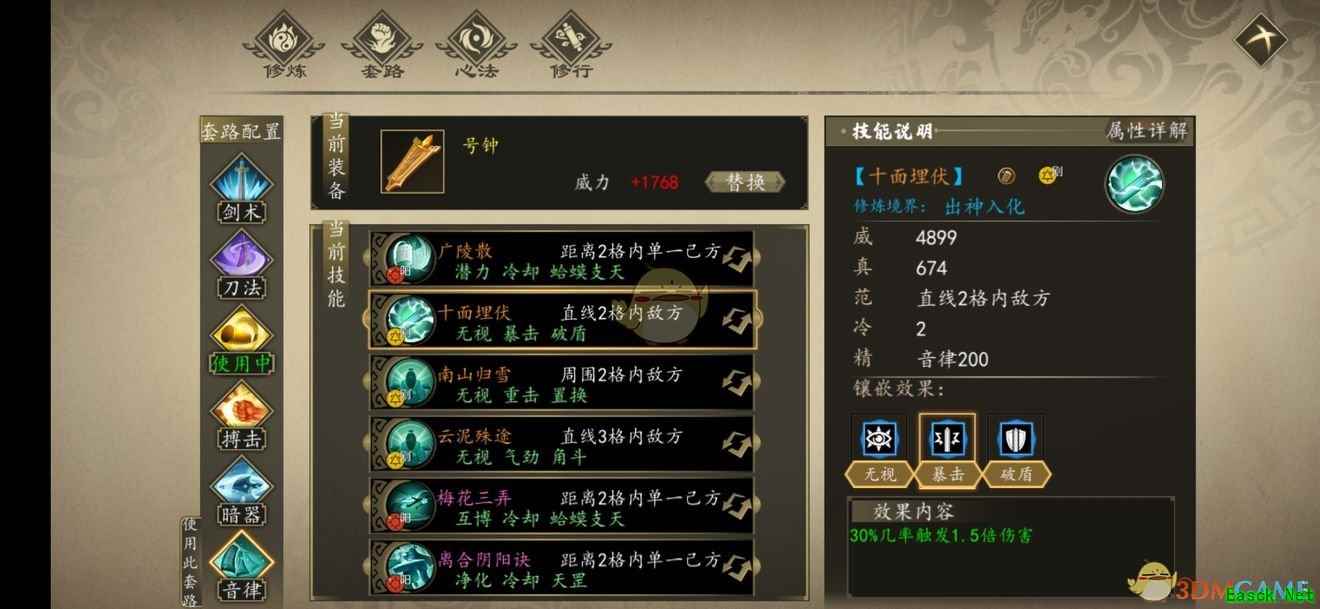
Task: Select the 云泥殊途 skill row
Action: tap(562, 444)
